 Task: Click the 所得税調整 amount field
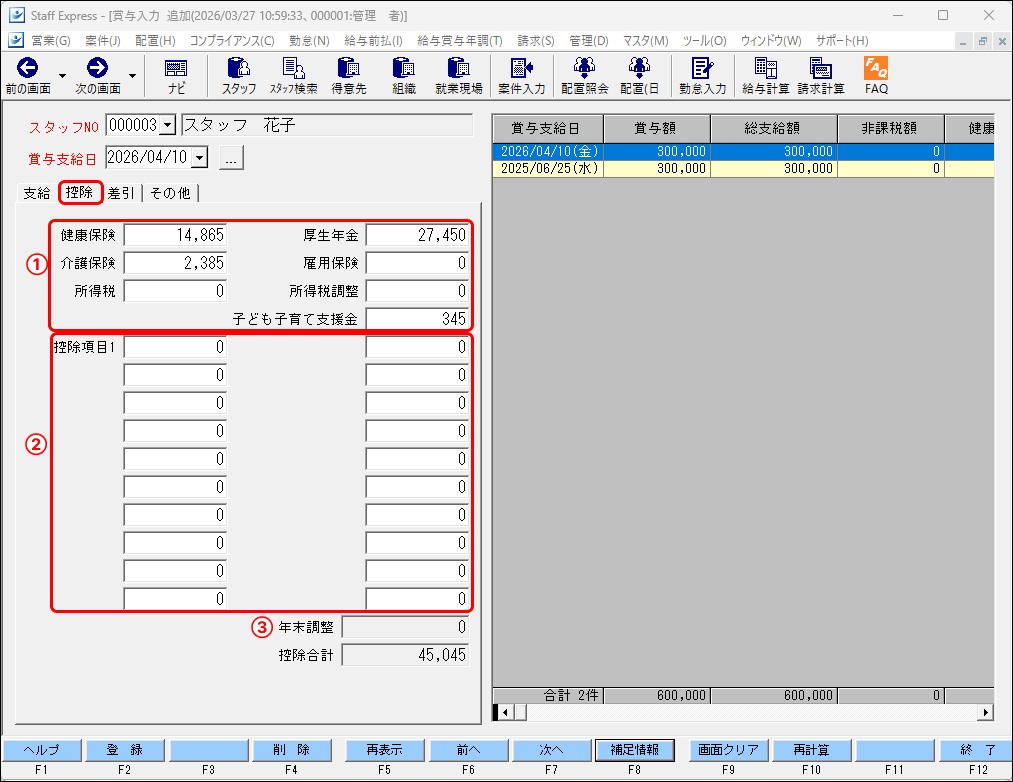(417, 291)
